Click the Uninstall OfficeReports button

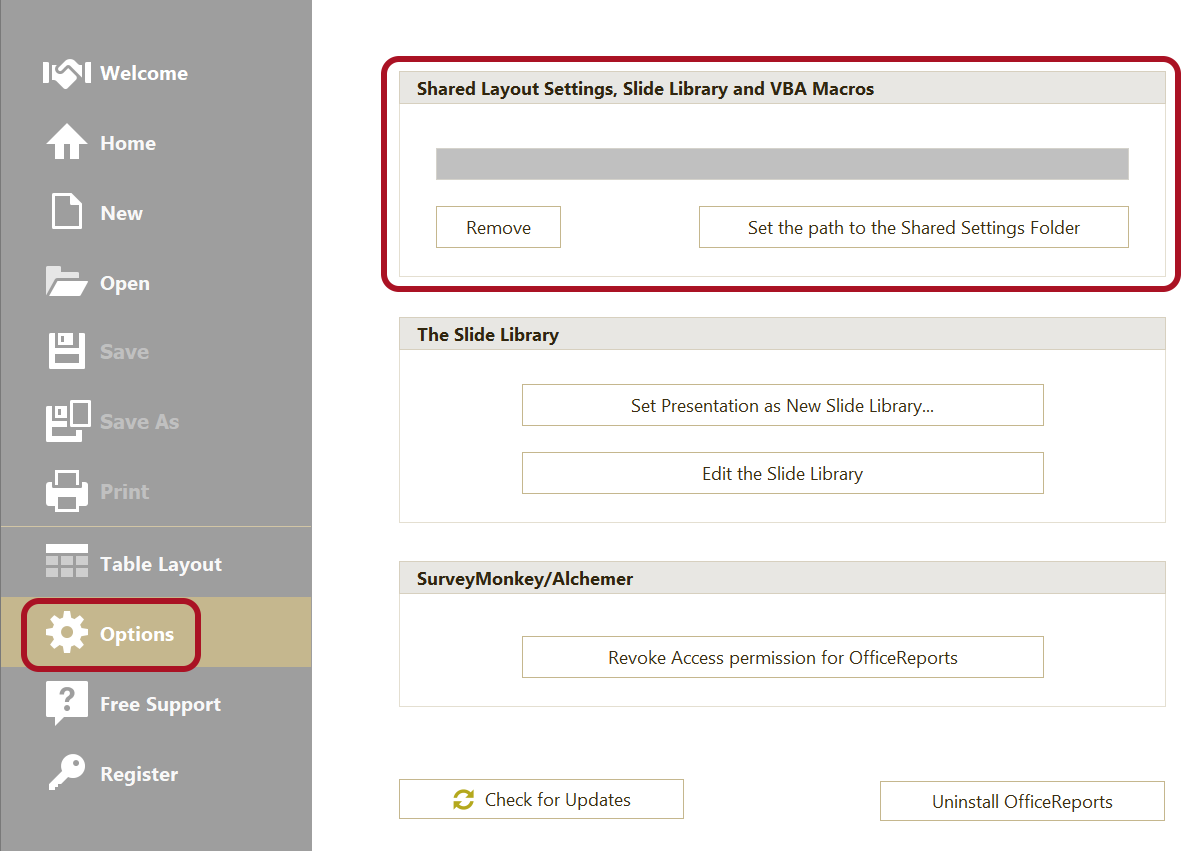click(1022, 802)
